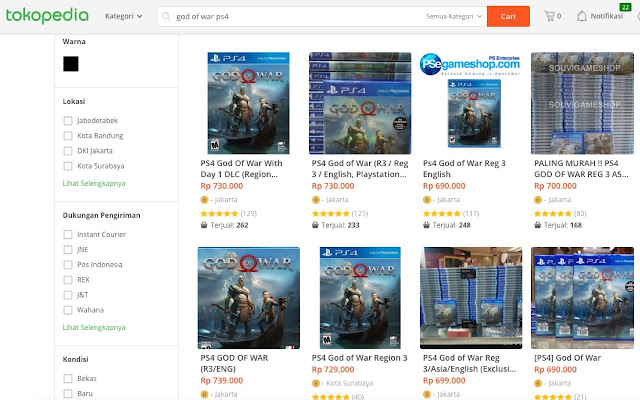Click the Kota Surabaya seller location text
This screenshot has height=400, width=640.
350,383
